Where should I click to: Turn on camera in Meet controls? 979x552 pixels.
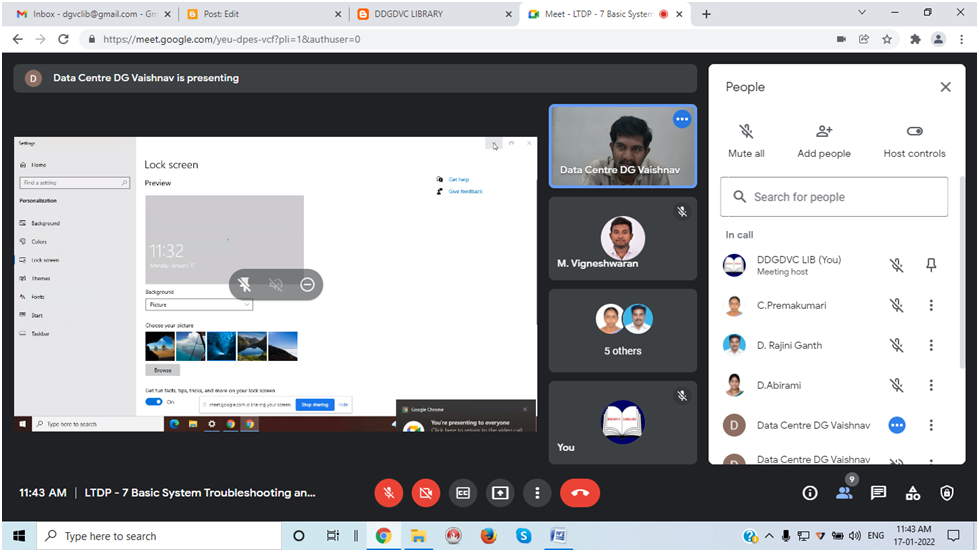(426, 493)
